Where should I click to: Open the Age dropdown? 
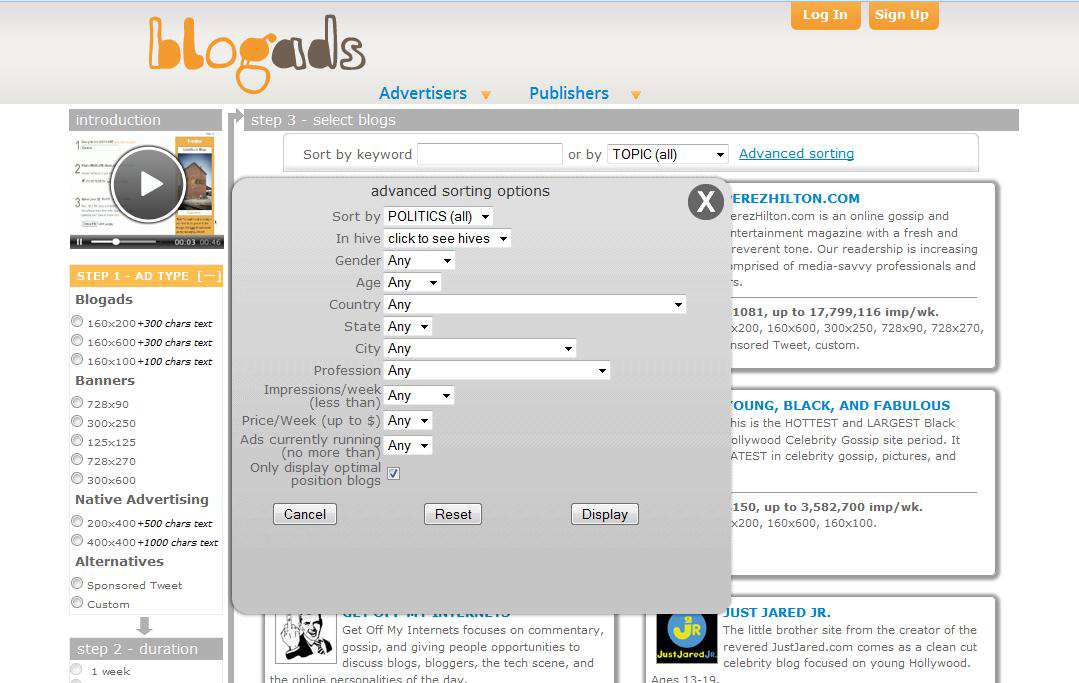tap(412, 283)
